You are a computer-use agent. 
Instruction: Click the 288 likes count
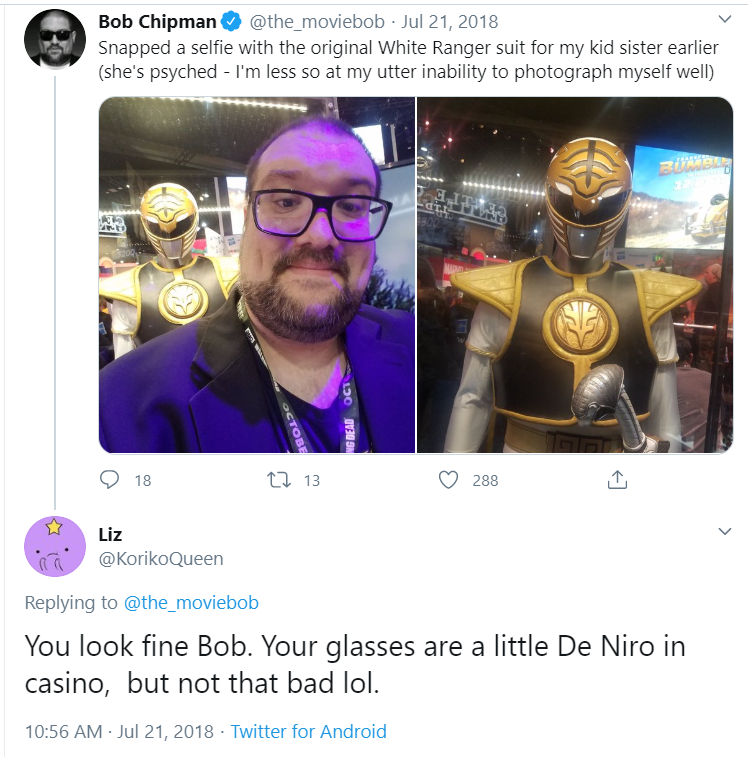[485, 480]
